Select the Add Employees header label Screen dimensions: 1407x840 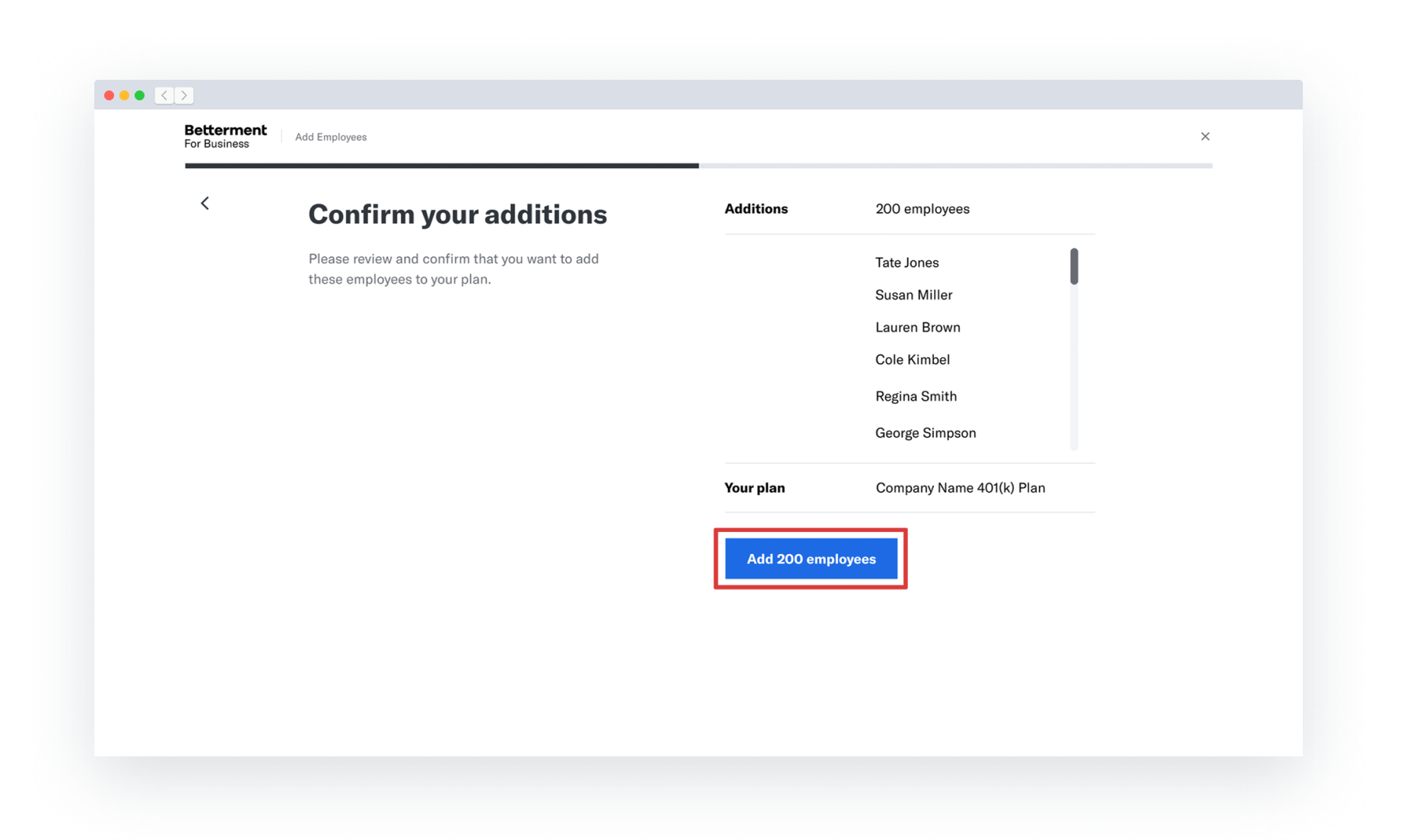click(x=330, y=137)
